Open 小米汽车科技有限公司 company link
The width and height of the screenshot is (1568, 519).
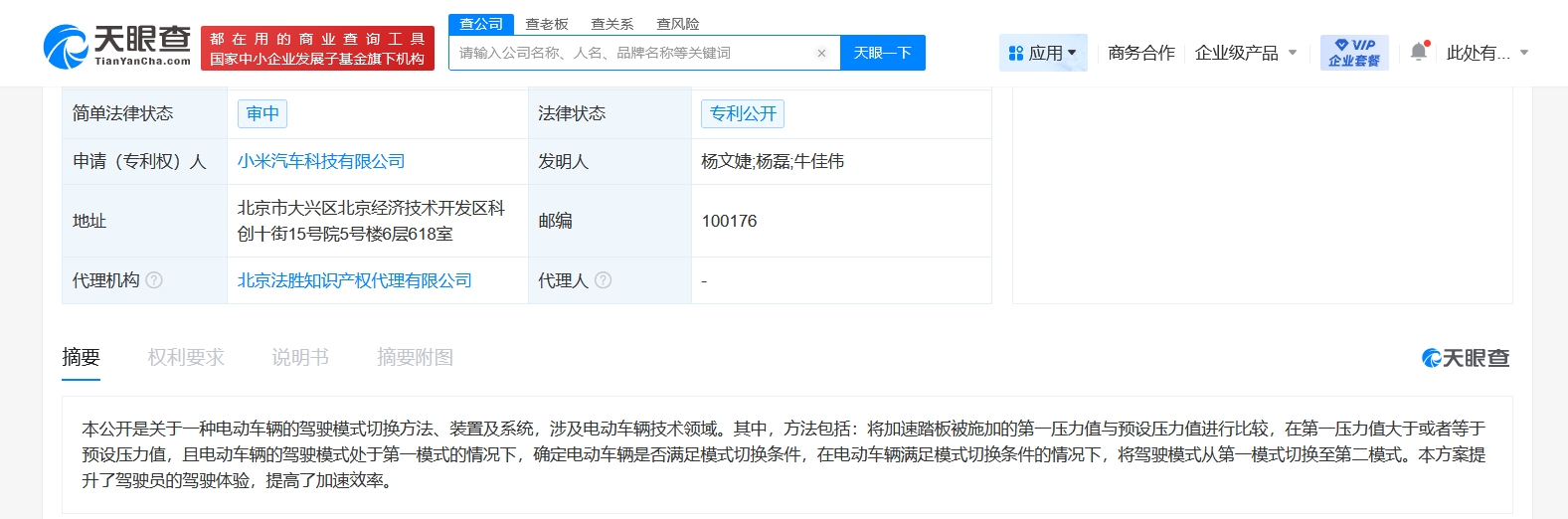tap(321, 161)
